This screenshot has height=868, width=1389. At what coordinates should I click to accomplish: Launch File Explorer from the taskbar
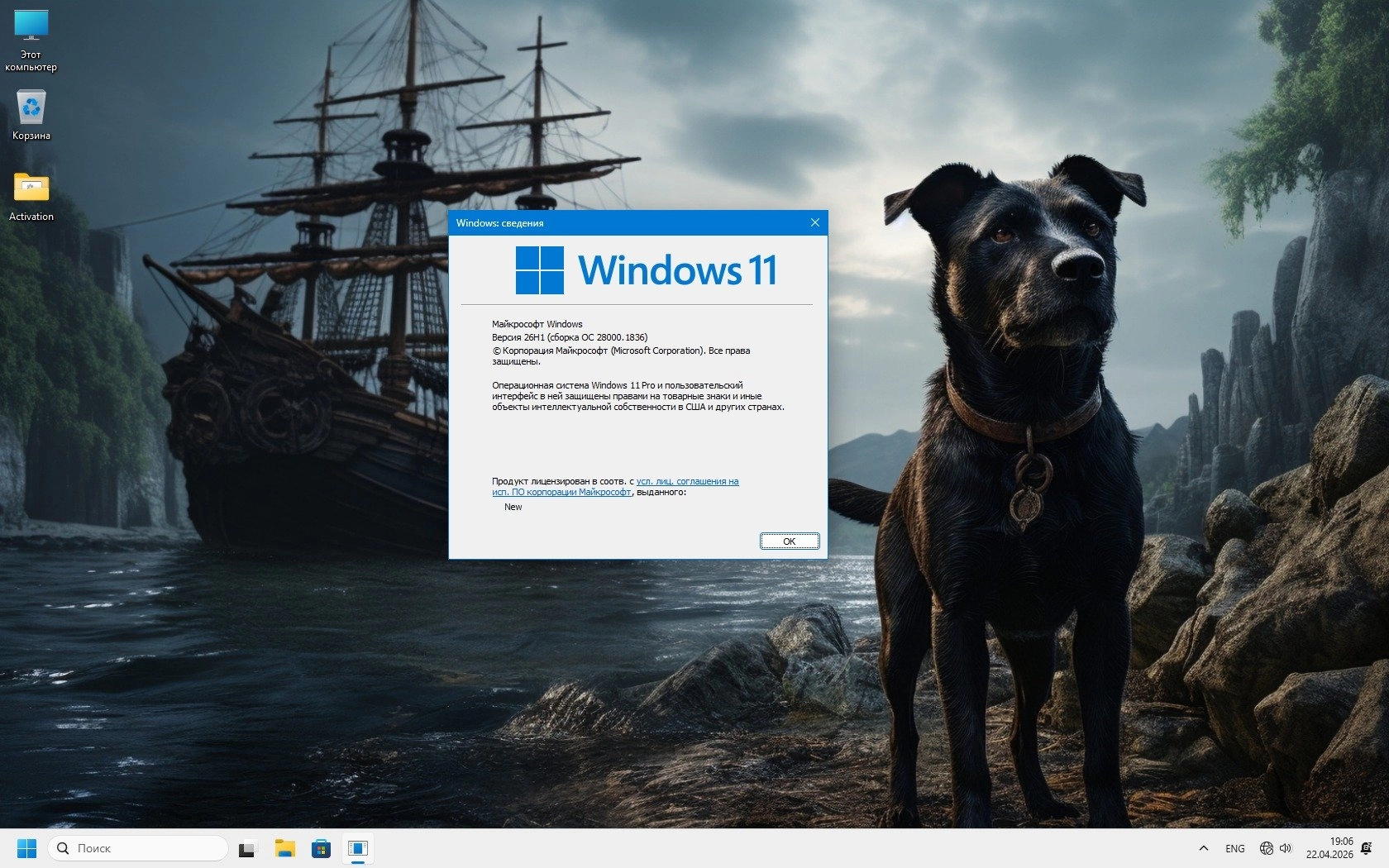pyautogui.click(x=285, y=848)
